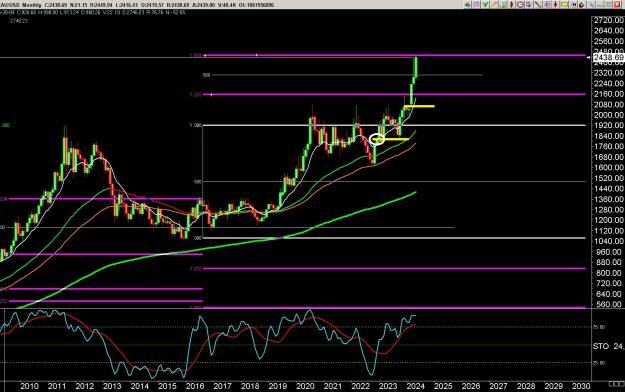Click the 2027 year label on time axis
The width and height of the screenshot is (625, 392).
pos(498,386)
